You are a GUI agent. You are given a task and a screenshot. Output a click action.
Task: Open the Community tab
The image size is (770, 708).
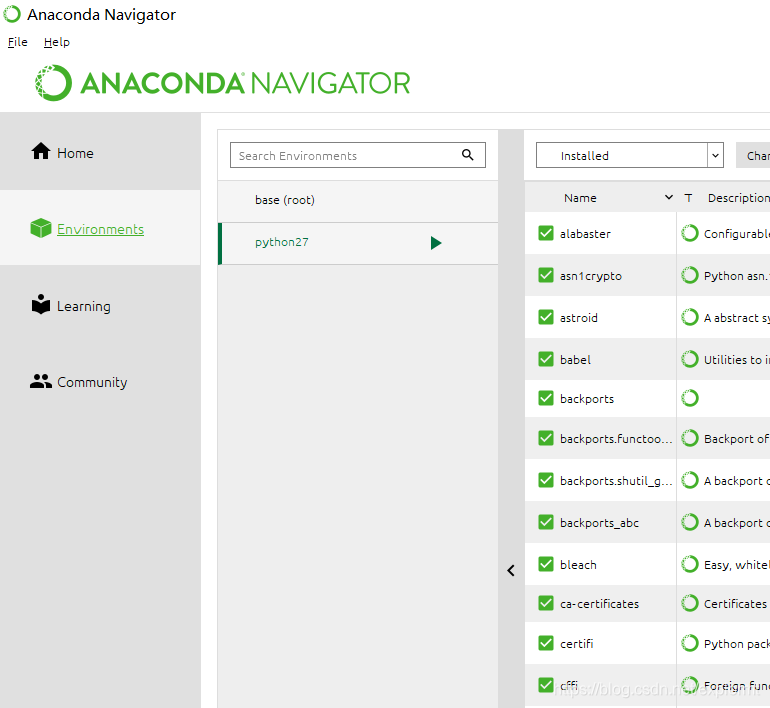tap(100, 381)
